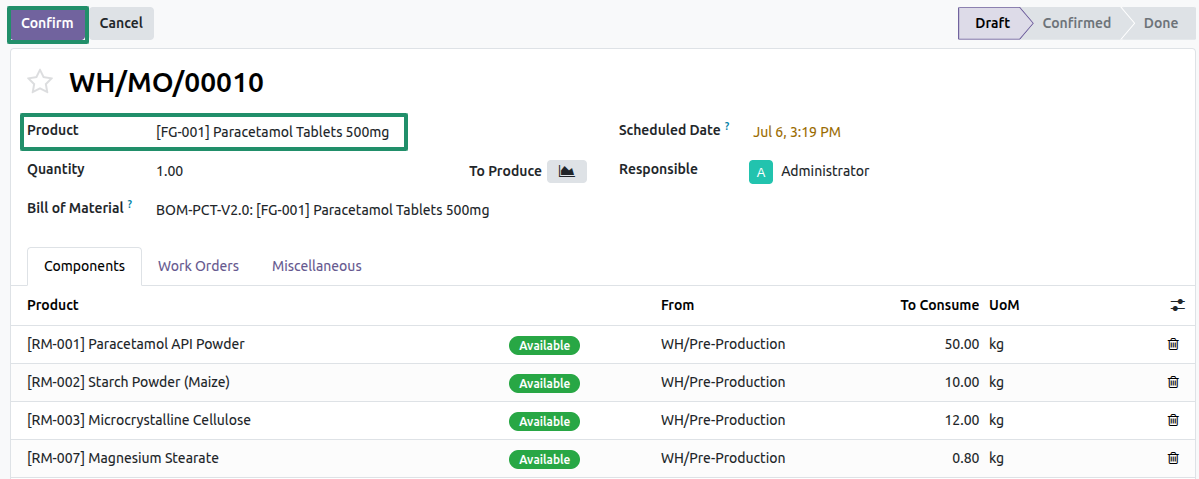Mark WH/MO/00010 as favorite with star
This screenshot has width=1199, height=479.
coord(39,82)
